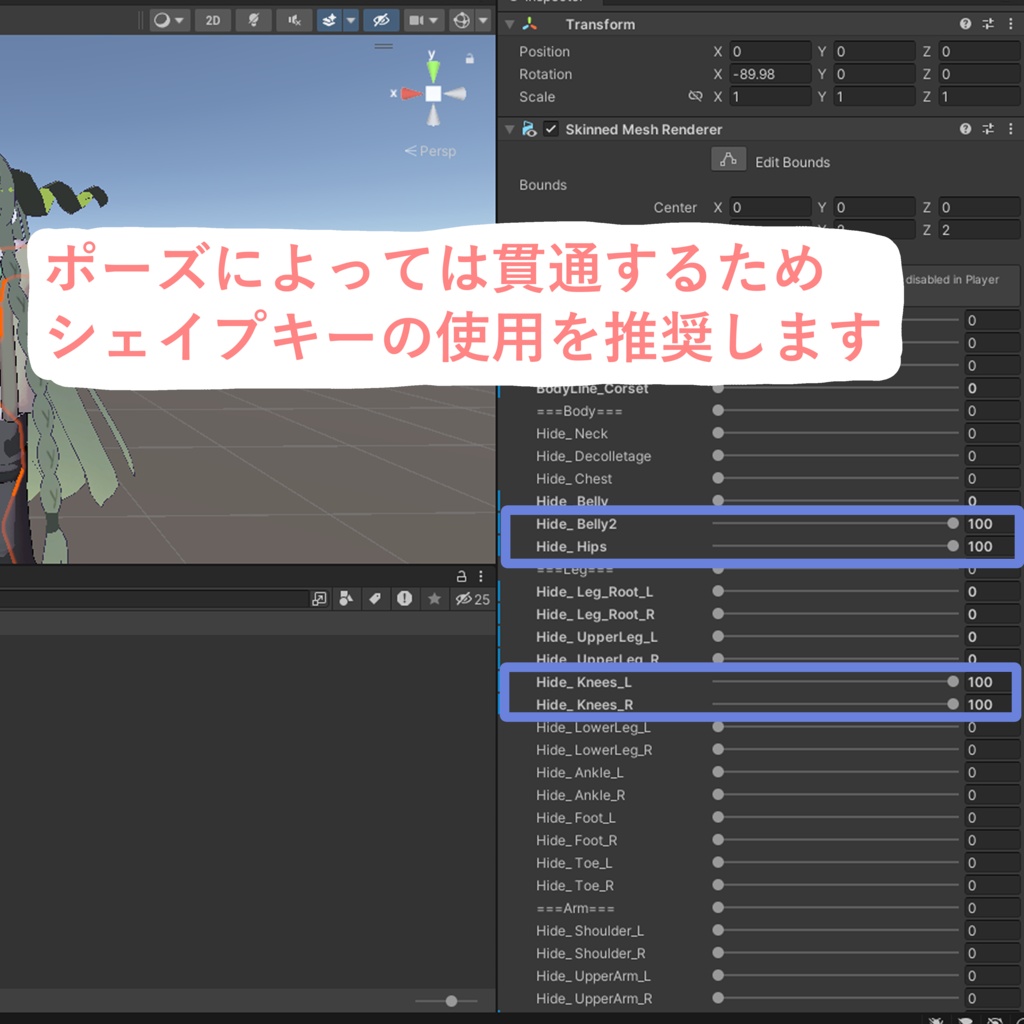Screen dimensions: 1024x1024
Task: Click the center cube of orientation gizmo
Action: (433, 93)
